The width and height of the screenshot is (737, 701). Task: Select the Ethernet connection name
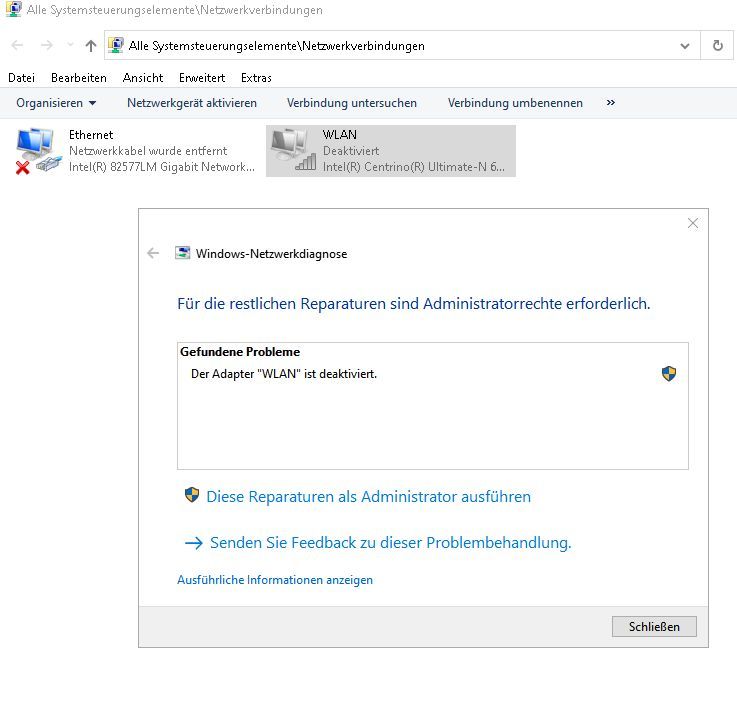pyautogui.click(x=91, y=135)
